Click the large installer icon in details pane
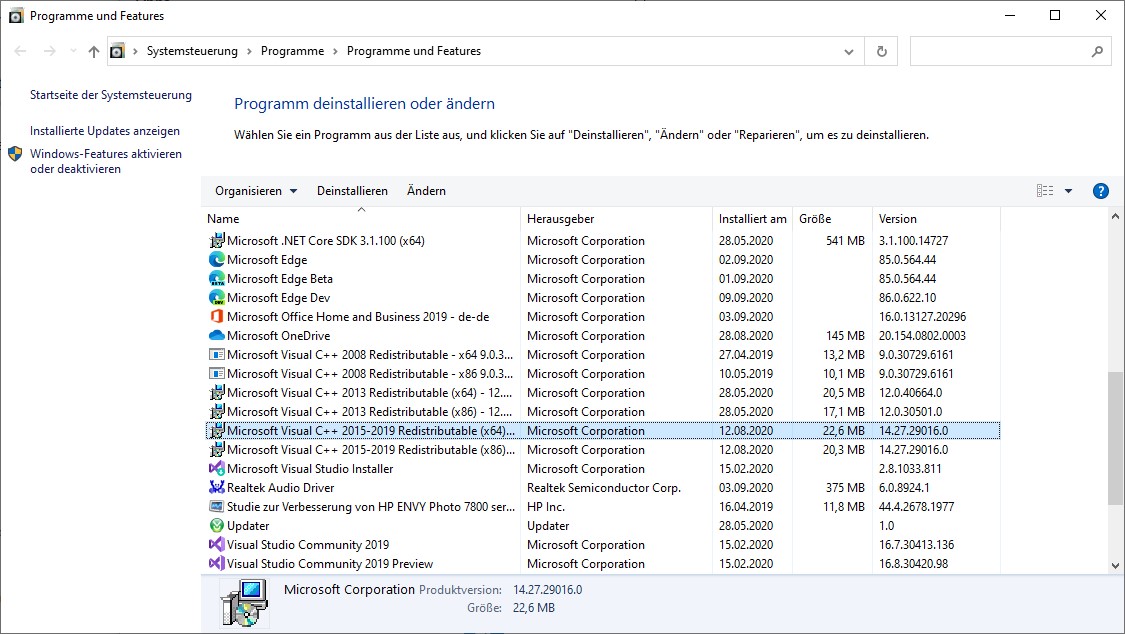Image resolution: width=1125 pixels, height=634 pixels. pos(244,603)
